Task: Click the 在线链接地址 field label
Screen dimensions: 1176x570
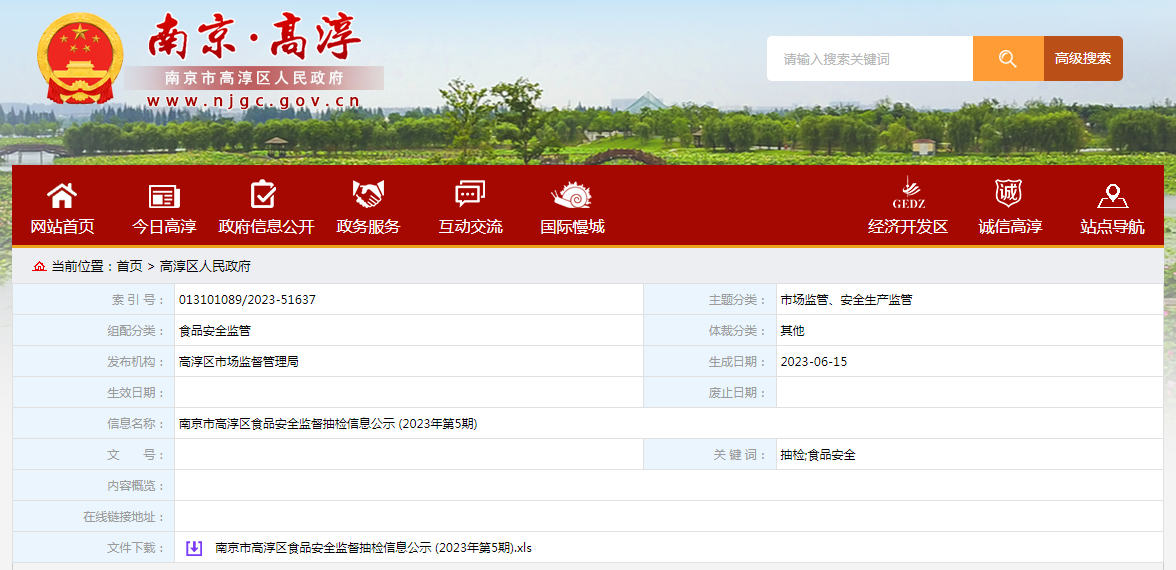Action: pyautogui.click(x=124, y=517)
